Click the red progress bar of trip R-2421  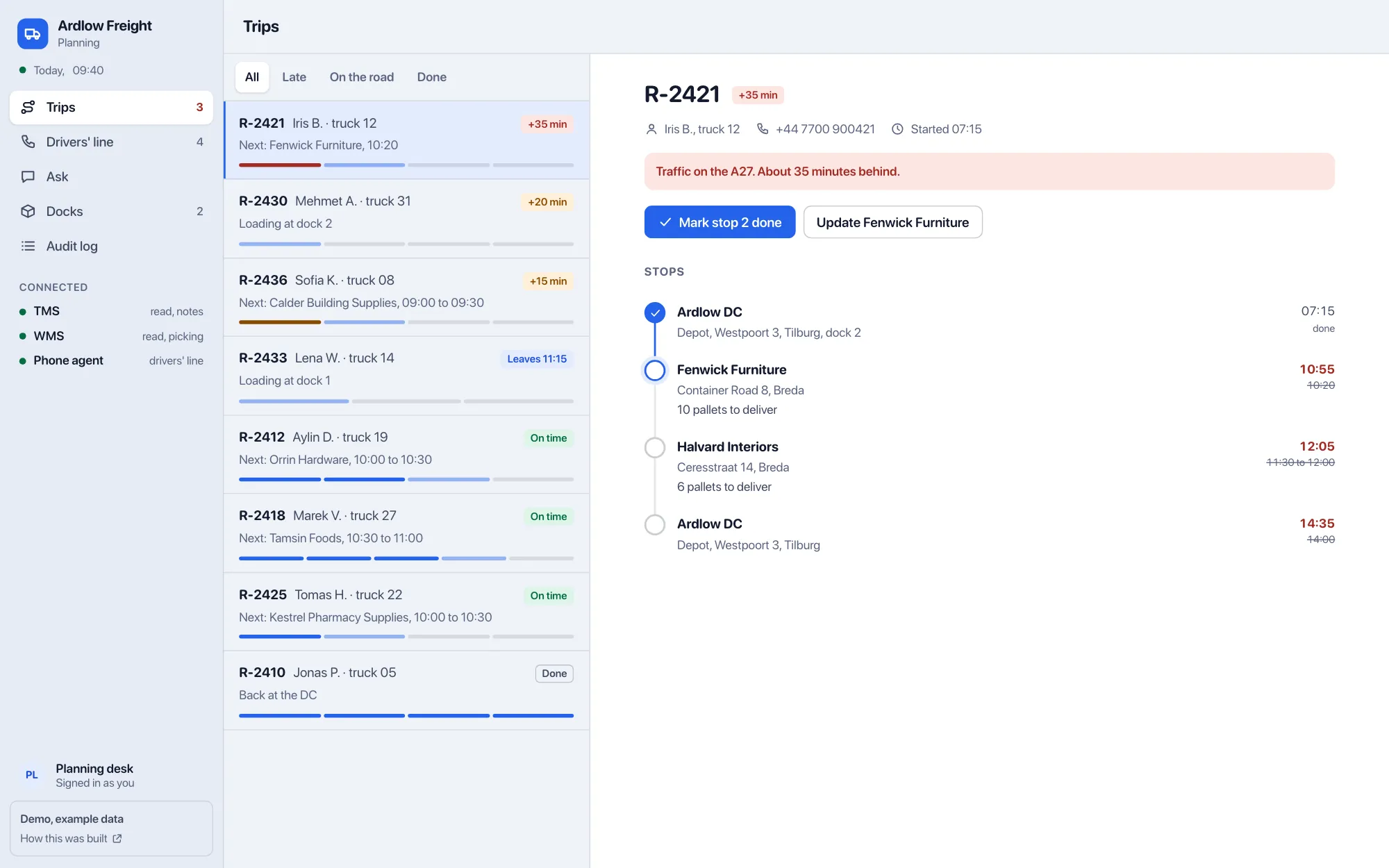[280, 165]
